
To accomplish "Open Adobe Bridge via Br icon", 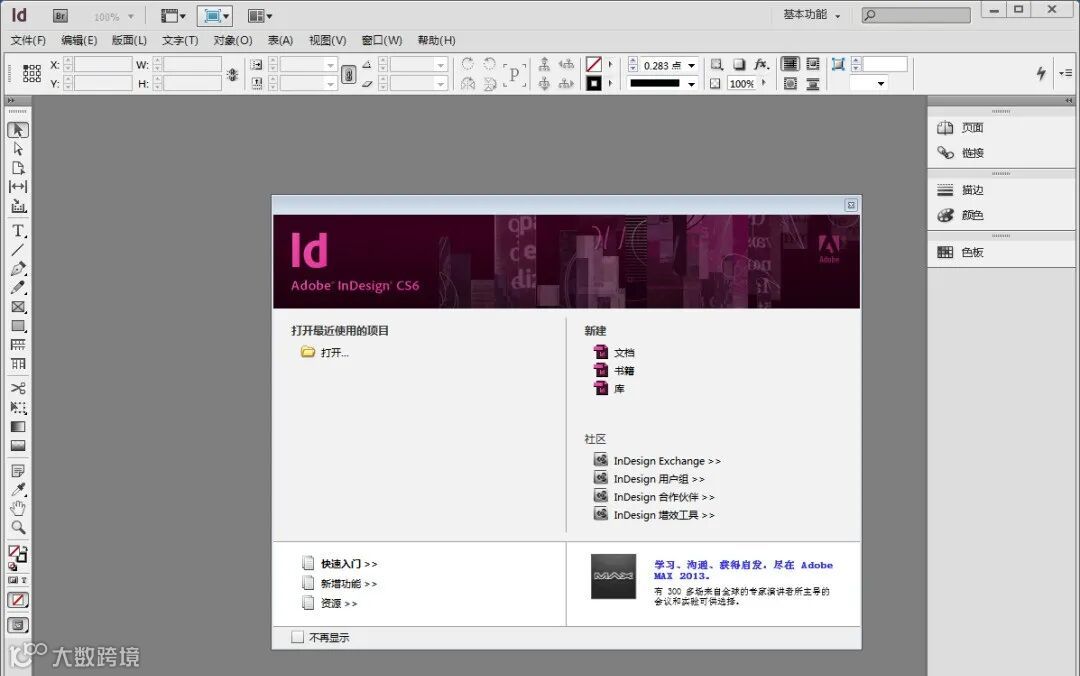I will click(60, 16).
